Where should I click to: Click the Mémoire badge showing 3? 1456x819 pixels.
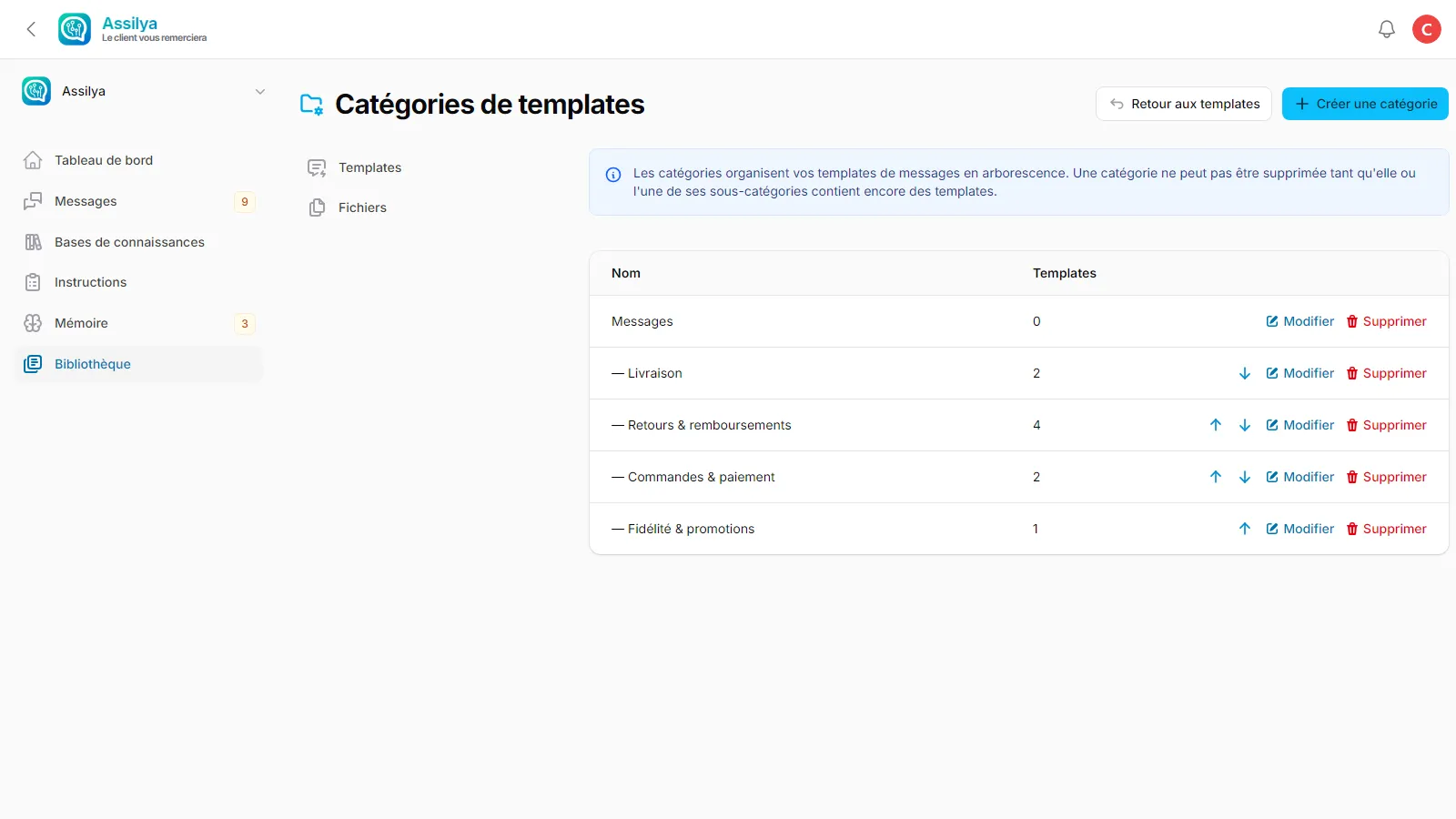(x=245, y=324)
